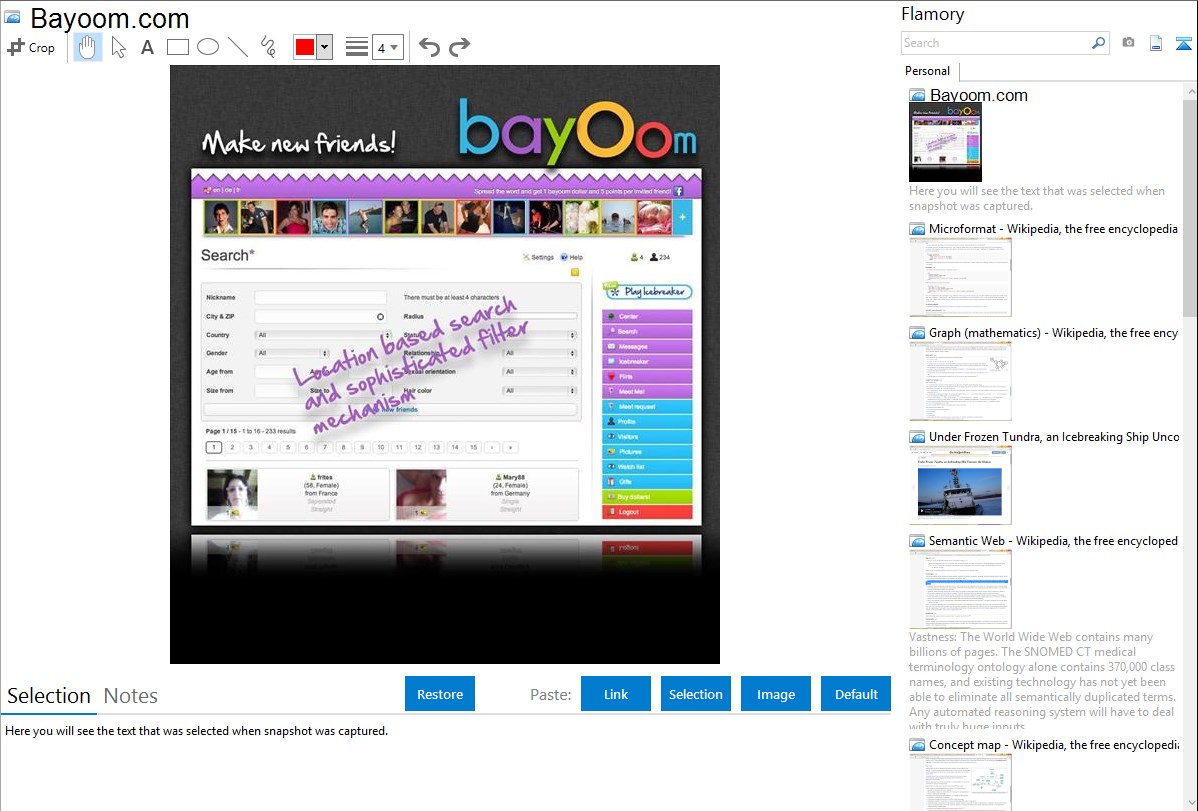Click the camera capture snapshot icon

click(1128, 43)
